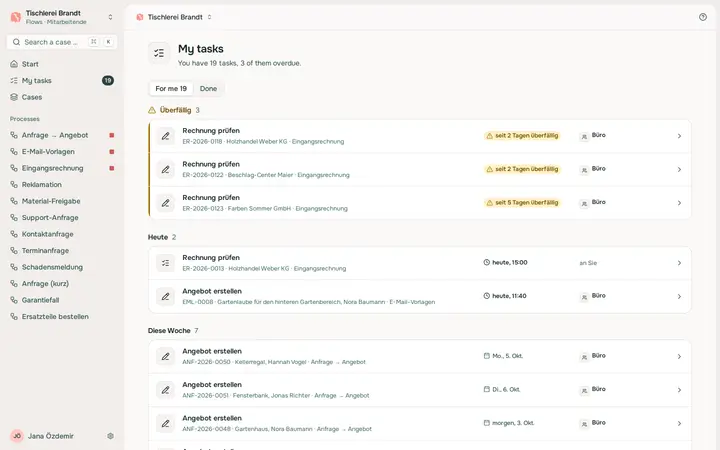The width and height of the screenshot is (720, 450).
Task: Click the red indicator next to Eingangsrechnung
Action: pos(112,168)
